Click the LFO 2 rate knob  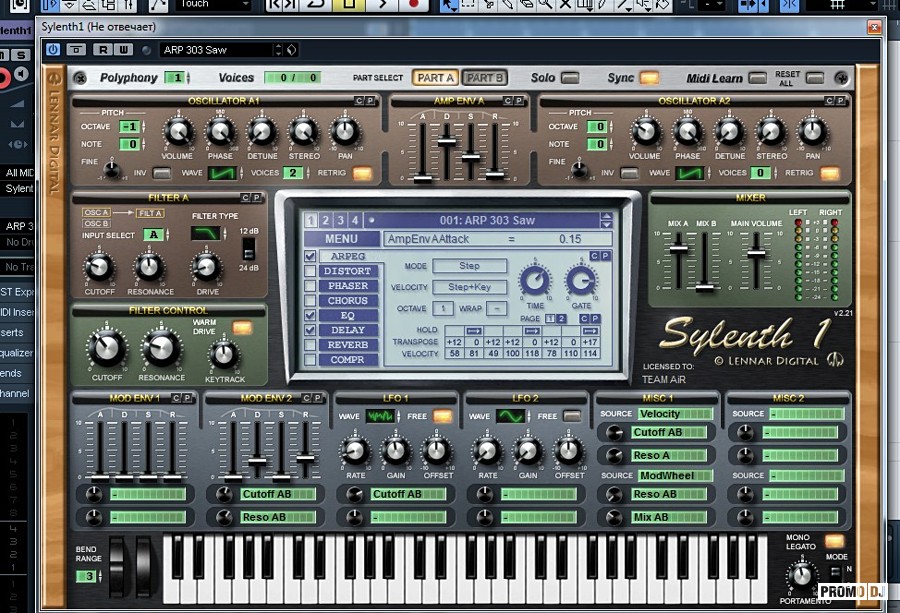point(487,450)
